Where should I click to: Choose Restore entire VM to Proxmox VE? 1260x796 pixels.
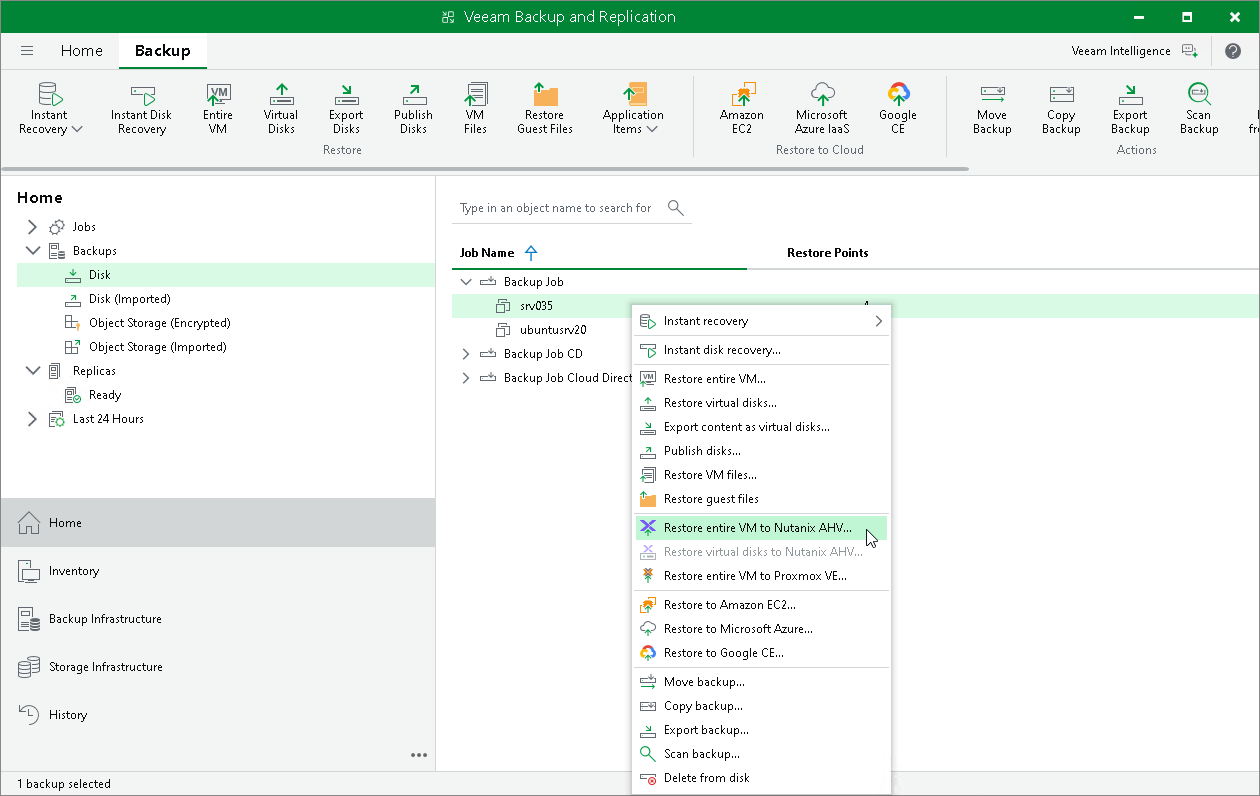(x=761, y=576)
